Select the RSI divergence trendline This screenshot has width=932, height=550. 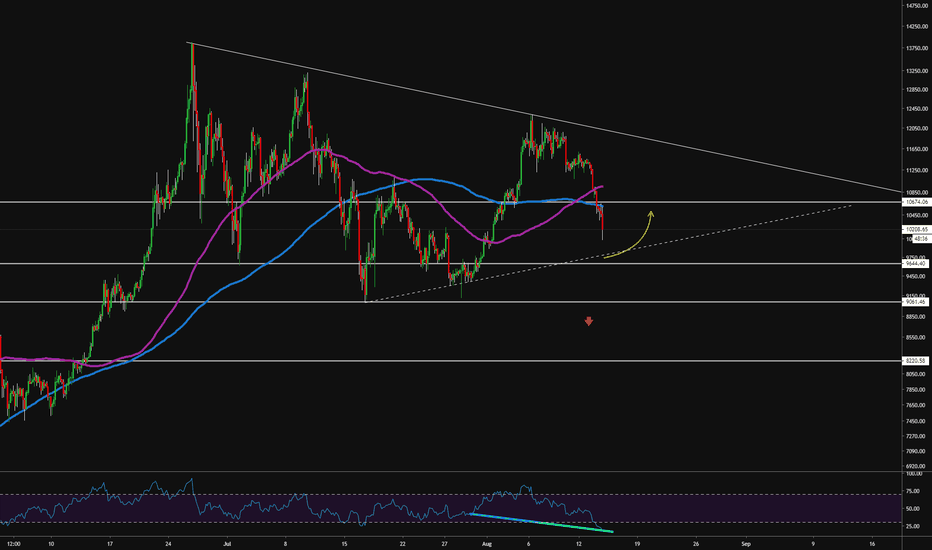(x=541, y=523)
